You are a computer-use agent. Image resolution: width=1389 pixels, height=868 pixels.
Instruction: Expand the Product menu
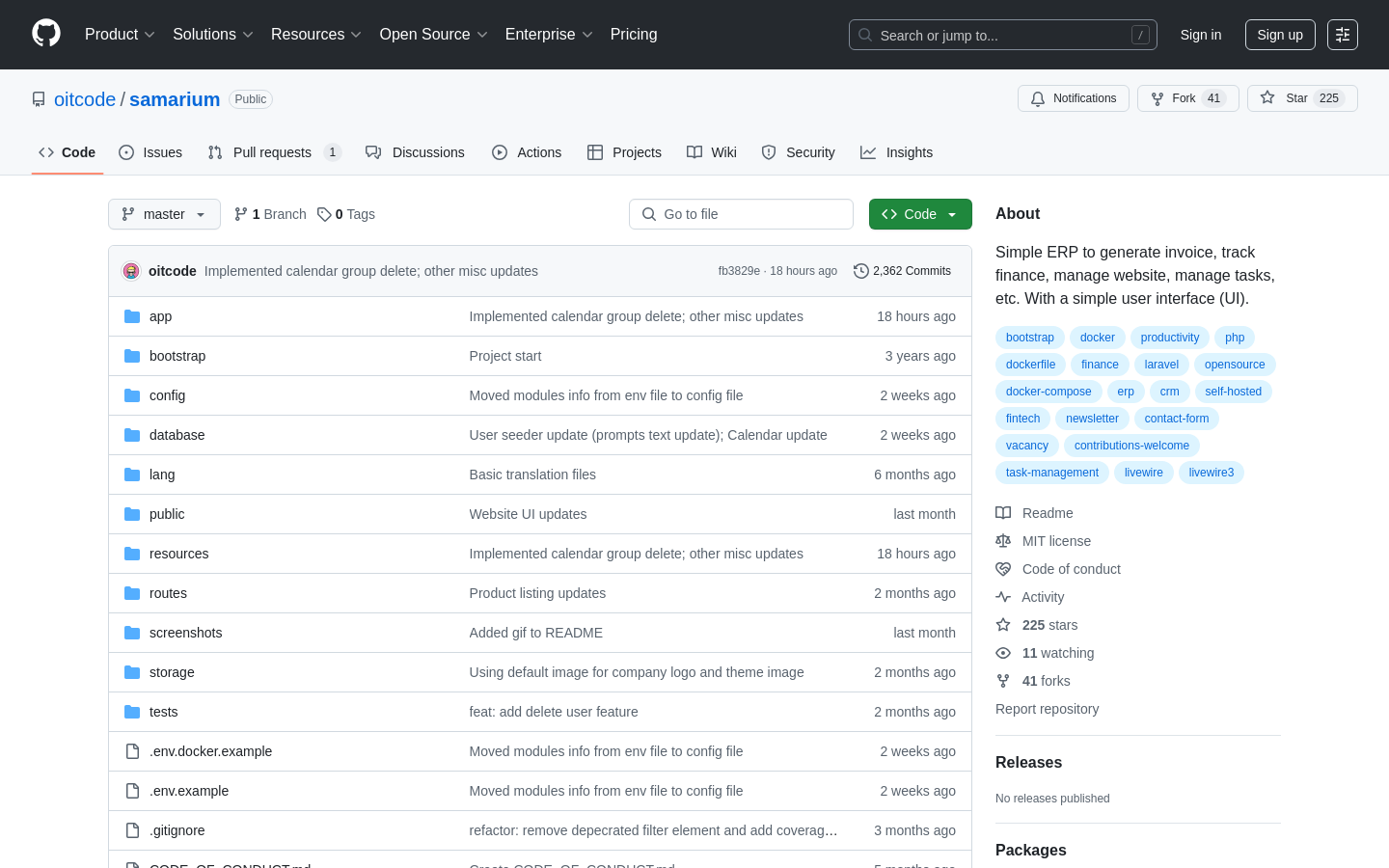click(x=120, y=35)
